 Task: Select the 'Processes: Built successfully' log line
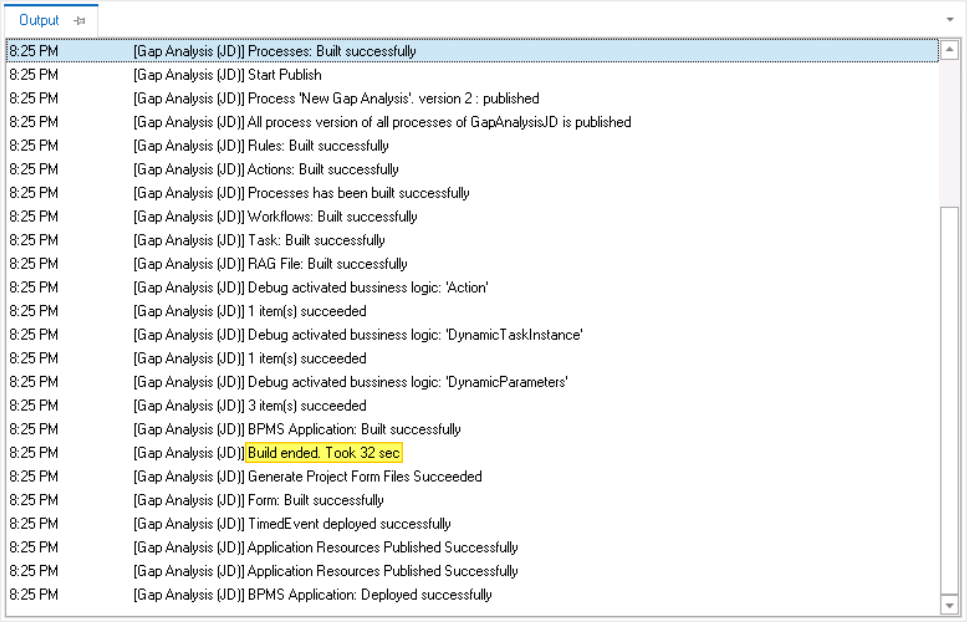coord(330,50)
